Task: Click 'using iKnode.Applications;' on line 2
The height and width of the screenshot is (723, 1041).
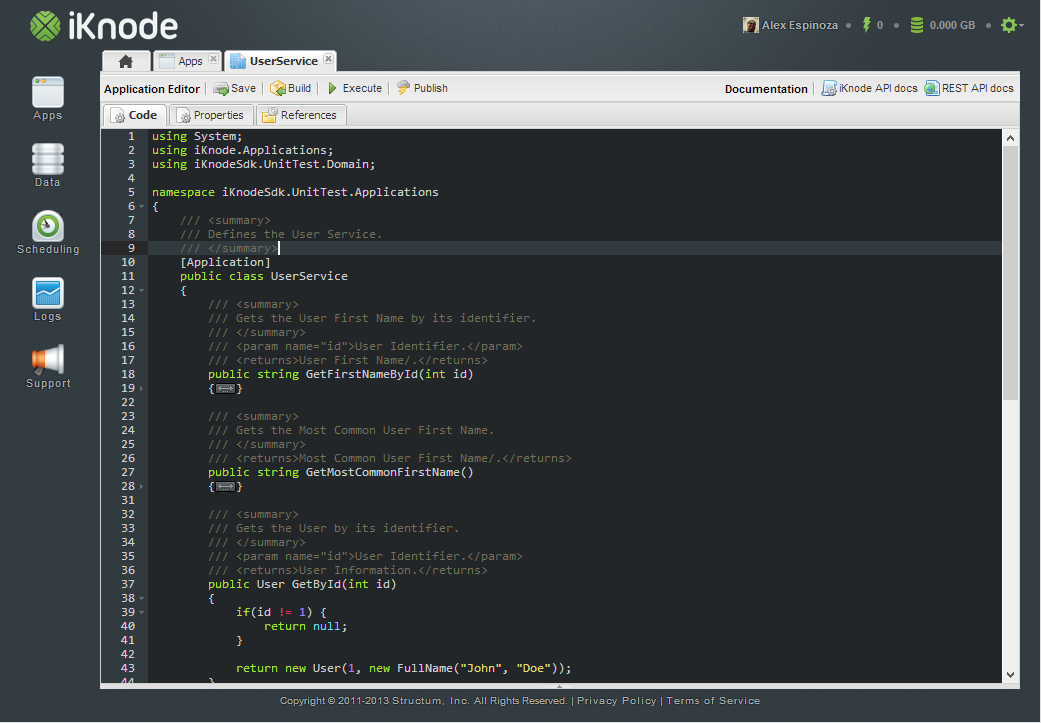Action: (x=242, y=150)
